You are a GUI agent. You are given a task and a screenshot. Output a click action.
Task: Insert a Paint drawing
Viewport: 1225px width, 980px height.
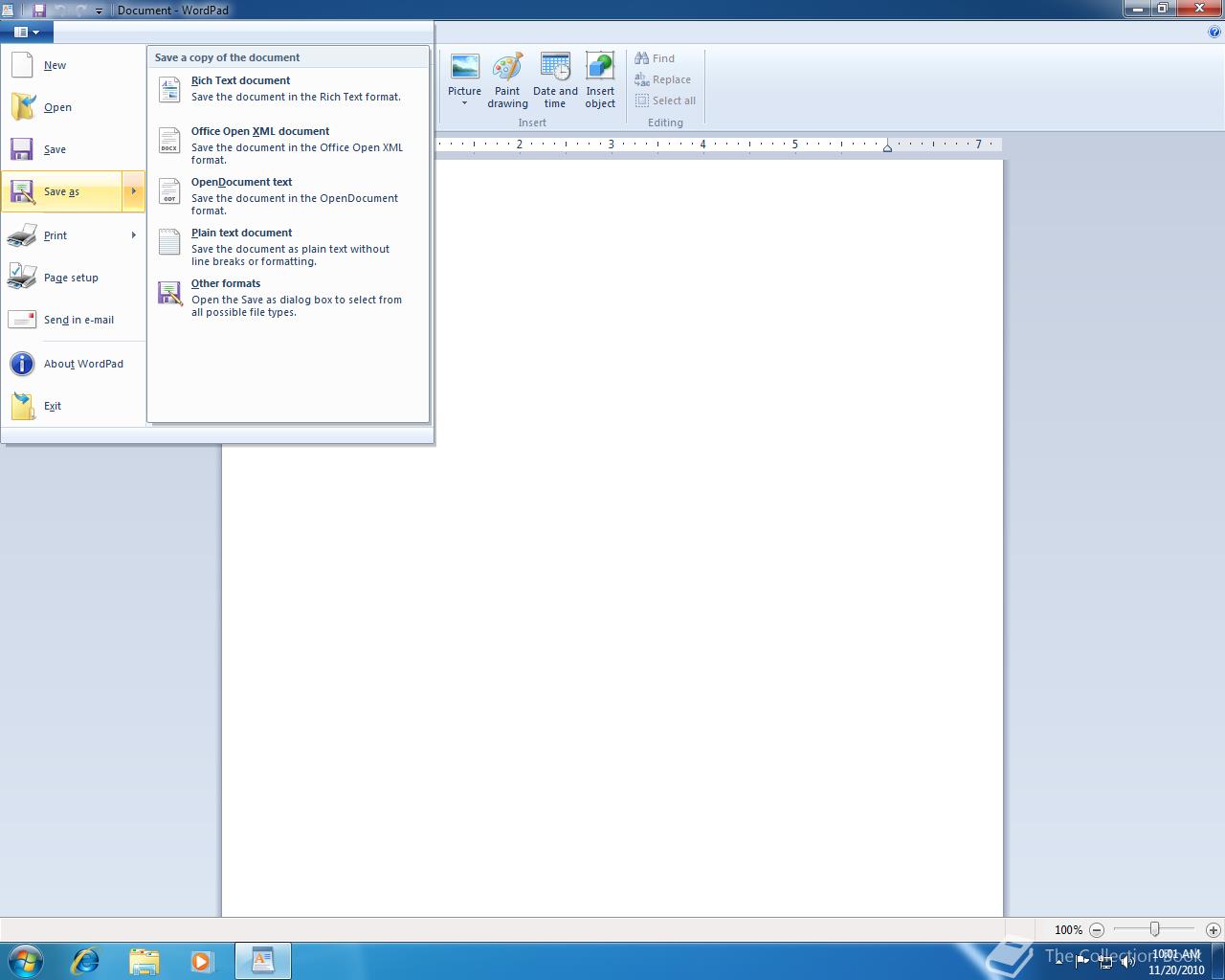coord(507,81)
